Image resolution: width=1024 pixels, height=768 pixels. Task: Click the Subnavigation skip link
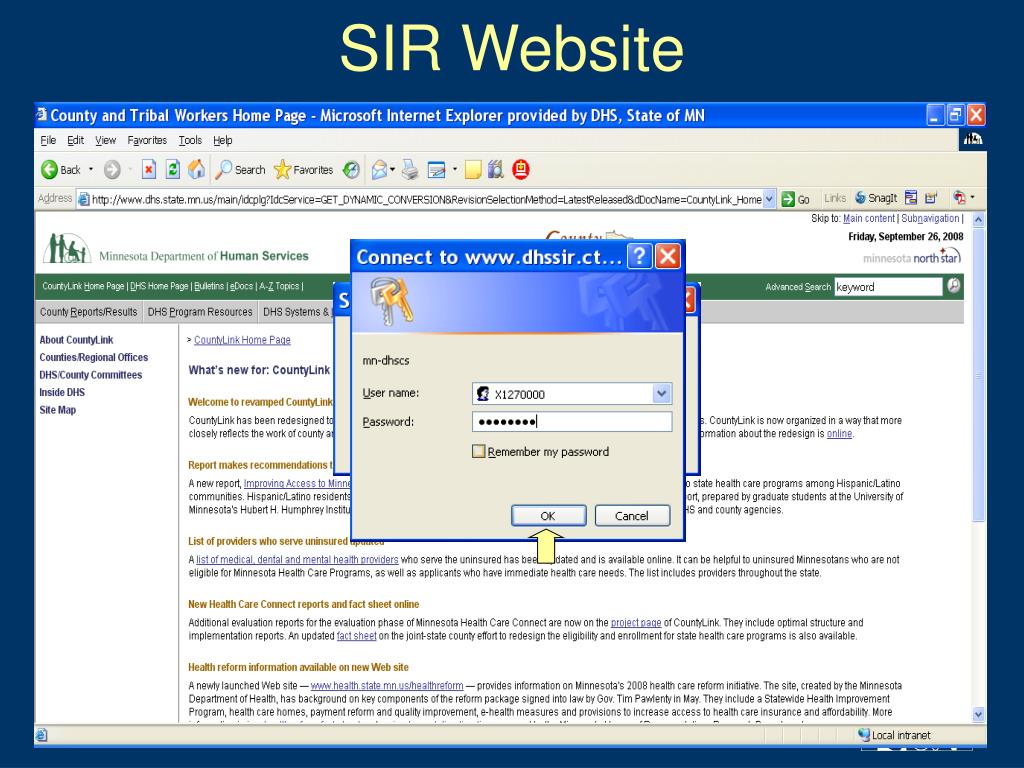[x=930, y=218]
